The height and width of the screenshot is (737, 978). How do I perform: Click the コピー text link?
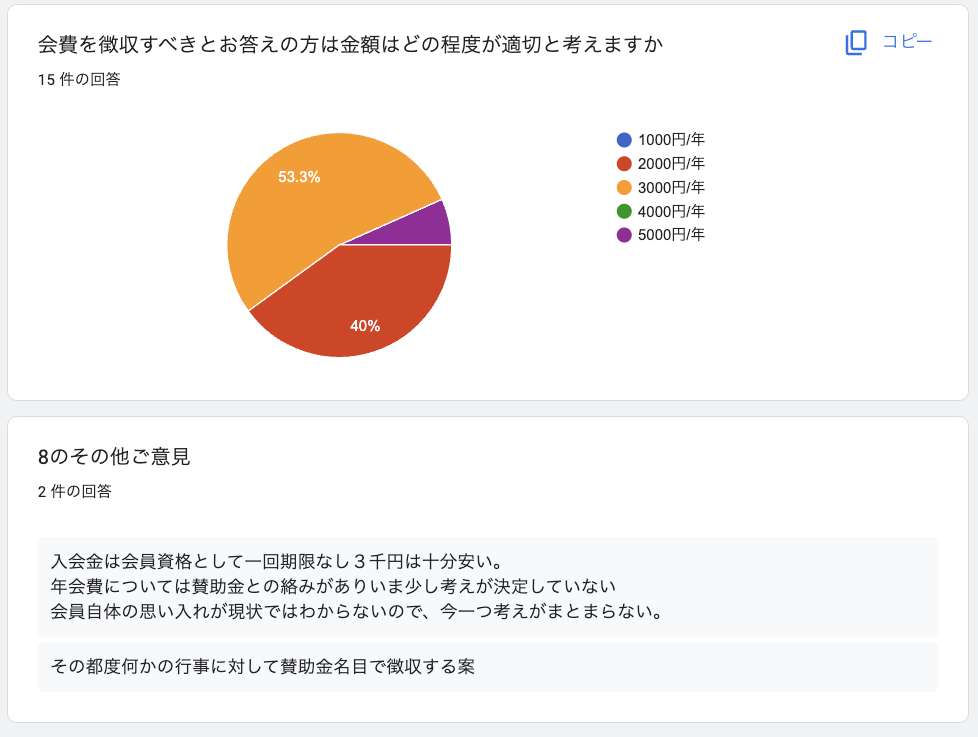pos(906,42)
